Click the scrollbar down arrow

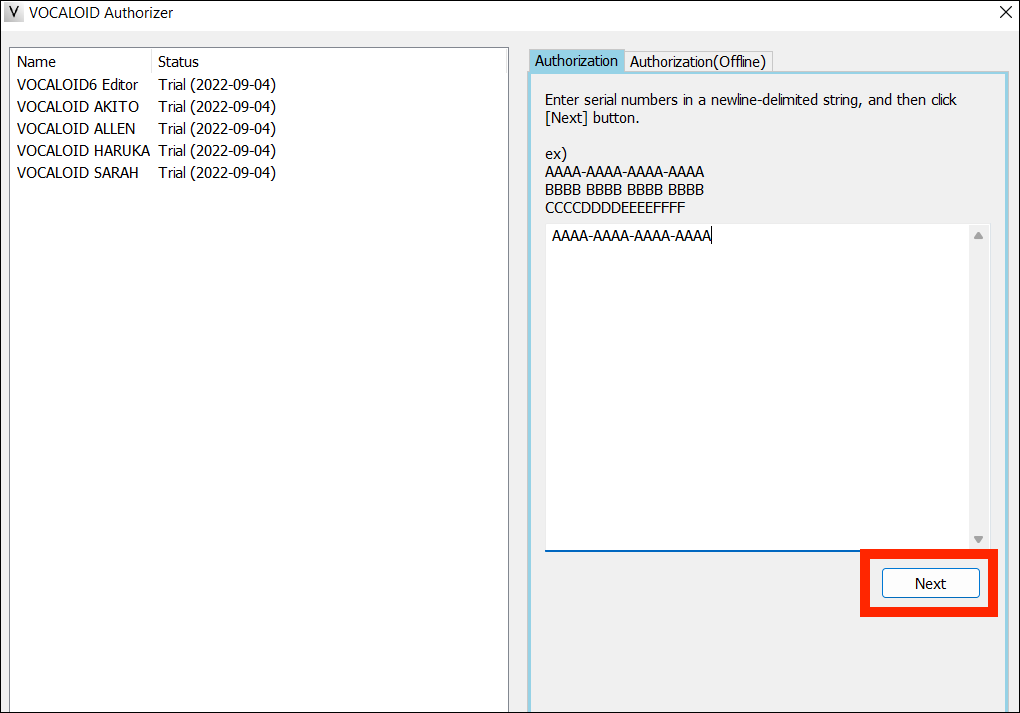pyautogui.click(x=978, y=540)
